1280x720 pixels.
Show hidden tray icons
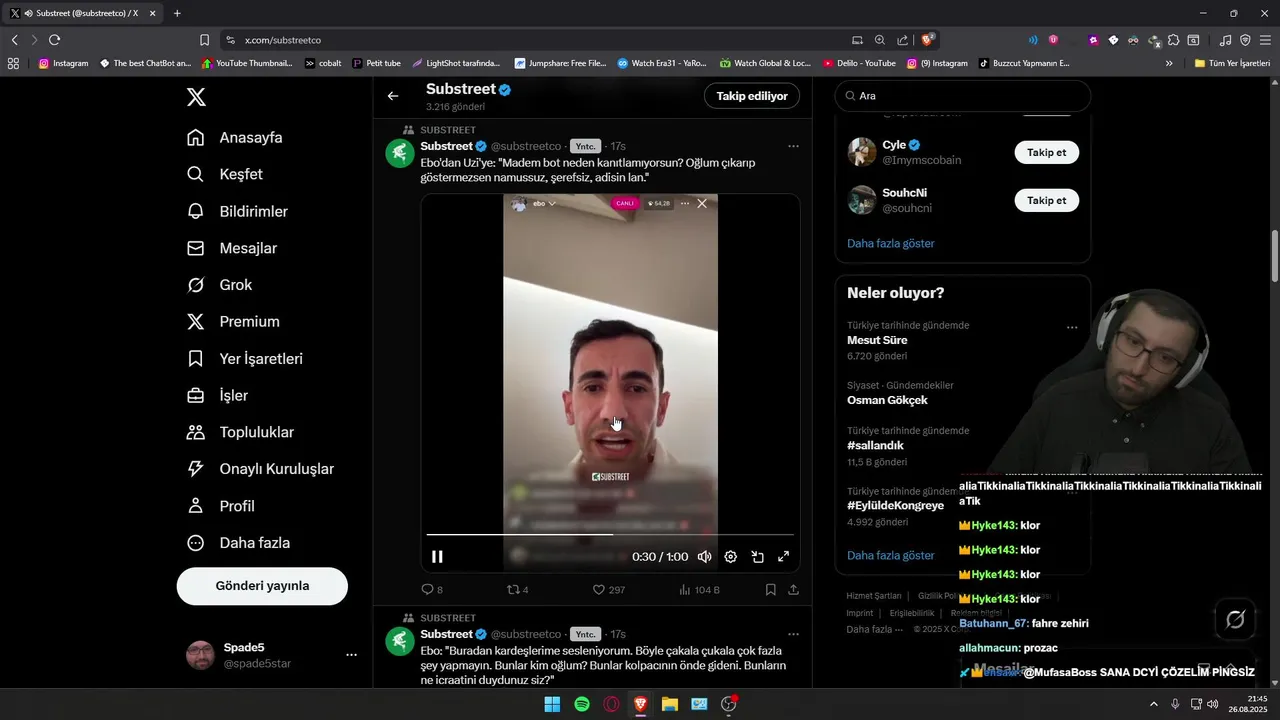[1153, 704]
